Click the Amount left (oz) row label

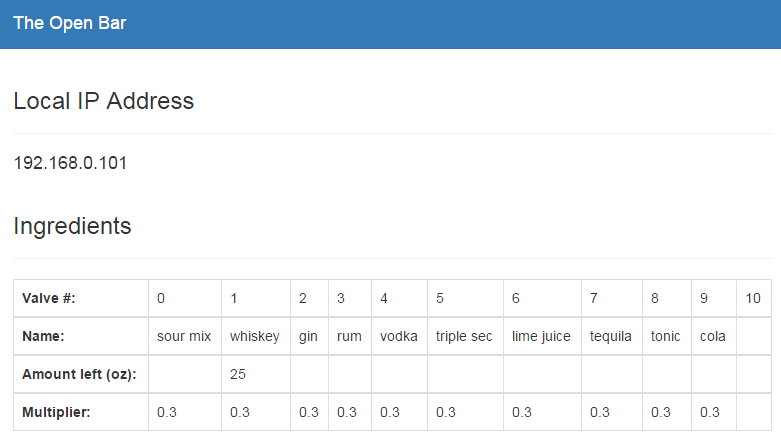click(x=81, y=374)
